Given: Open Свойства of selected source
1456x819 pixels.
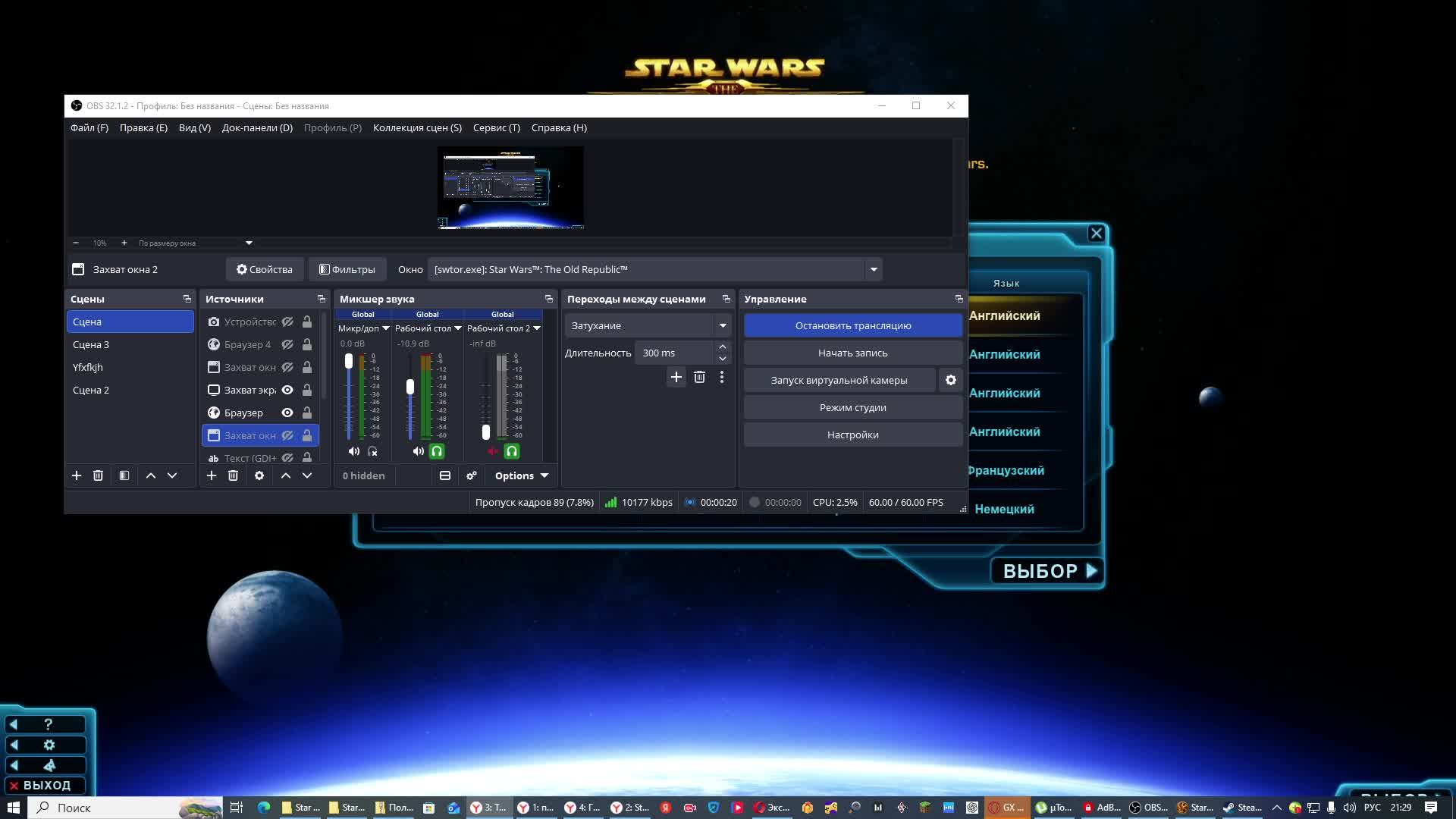Looking at the screenshot, I should (x=264, y=269).
